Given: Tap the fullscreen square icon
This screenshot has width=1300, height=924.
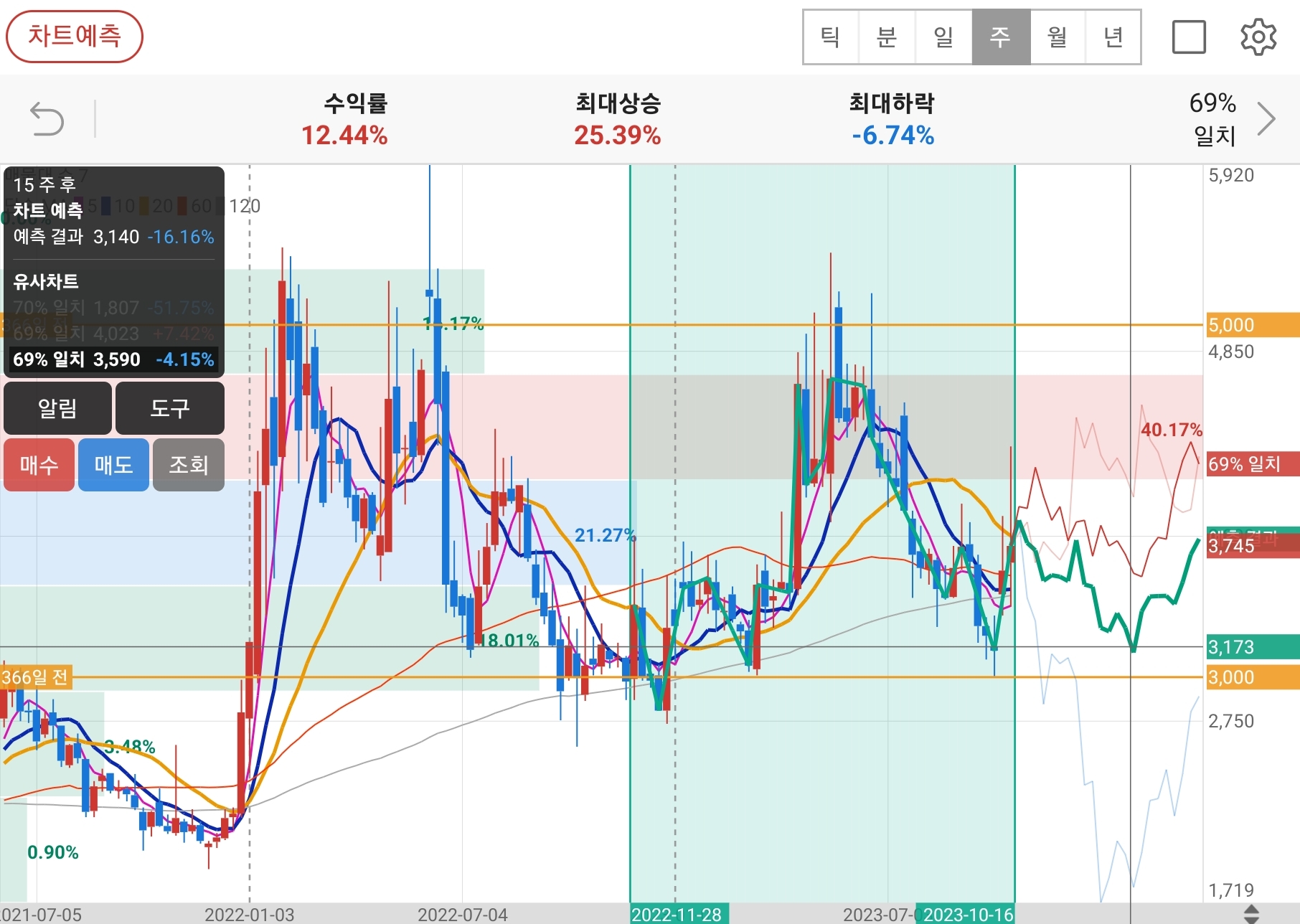Looking at the screenshot, I should click(x=1189, y=37).
